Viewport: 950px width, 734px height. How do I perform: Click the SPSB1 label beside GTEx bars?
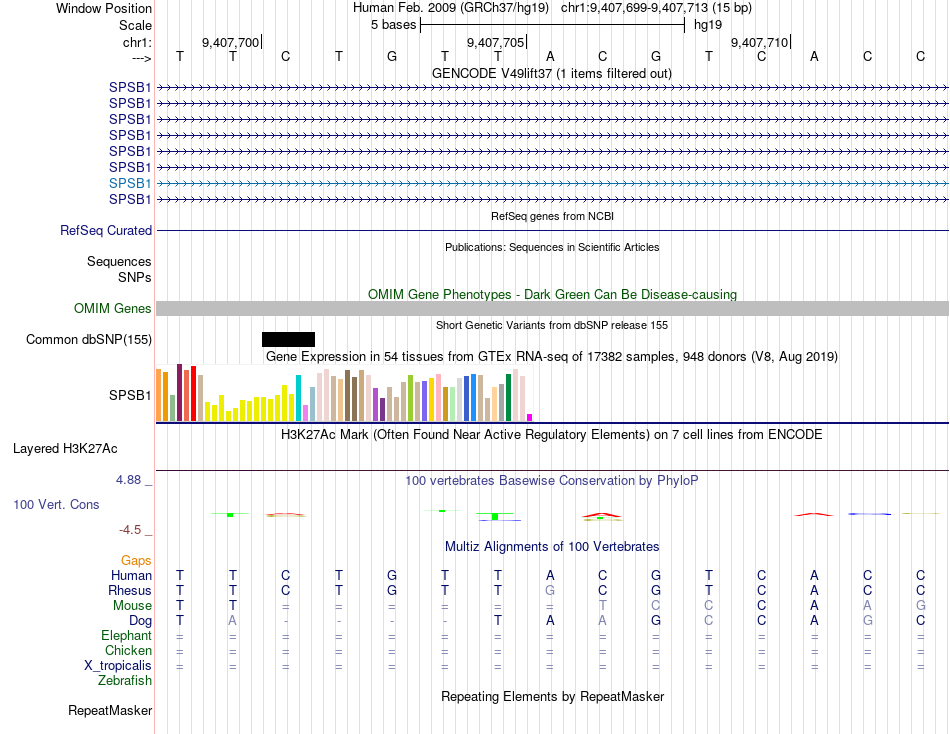130,395
